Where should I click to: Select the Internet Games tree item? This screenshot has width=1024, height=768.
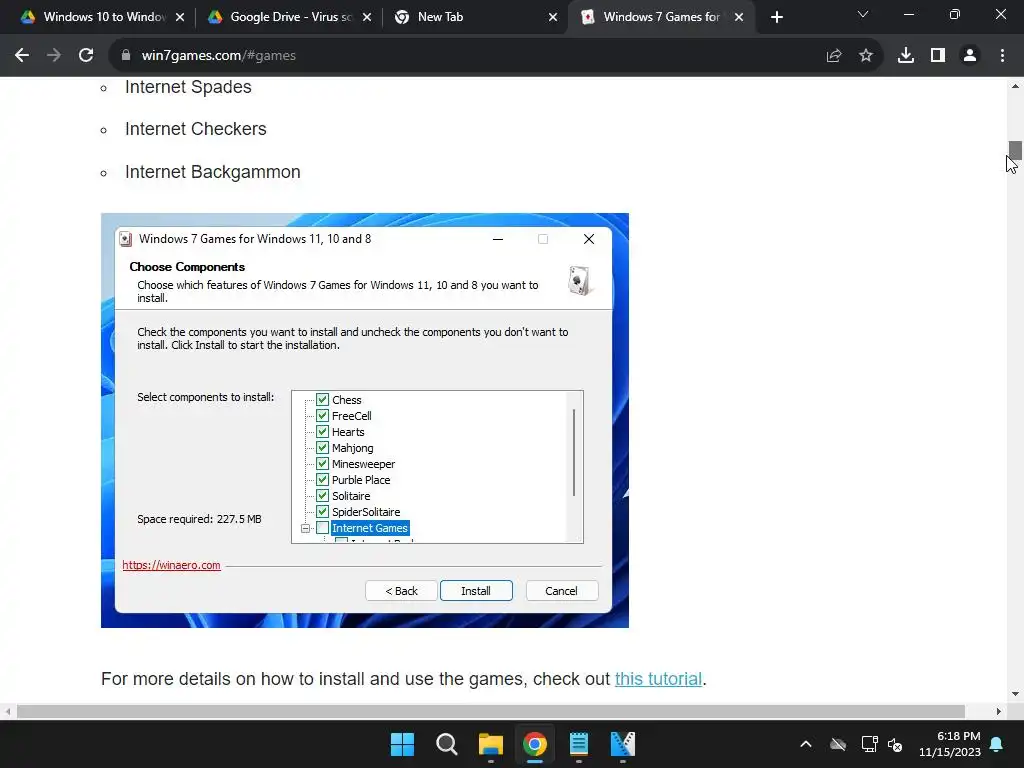point(370,528)
